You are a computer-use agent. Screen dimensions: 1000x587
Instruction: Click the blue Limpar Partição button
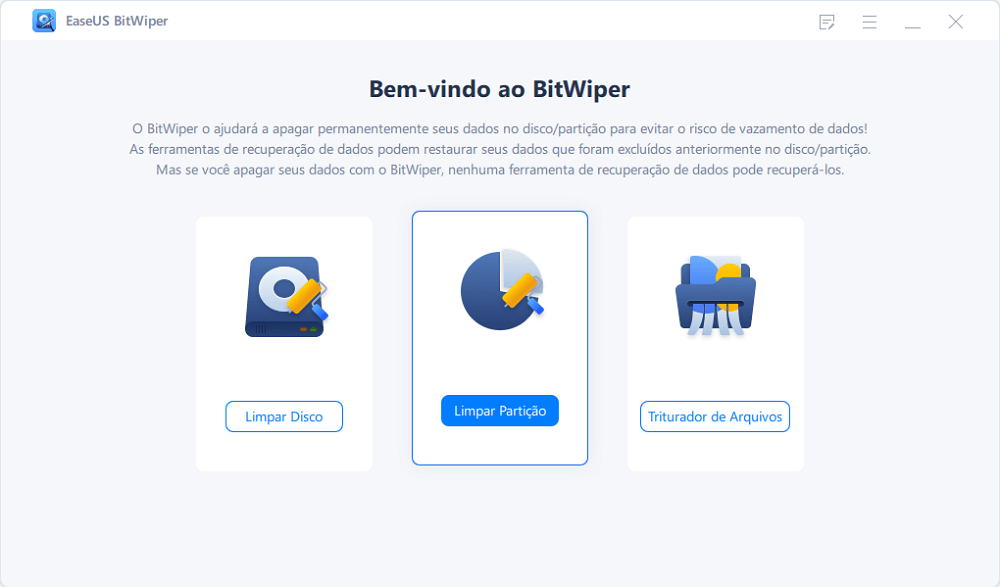pos(500,411)
